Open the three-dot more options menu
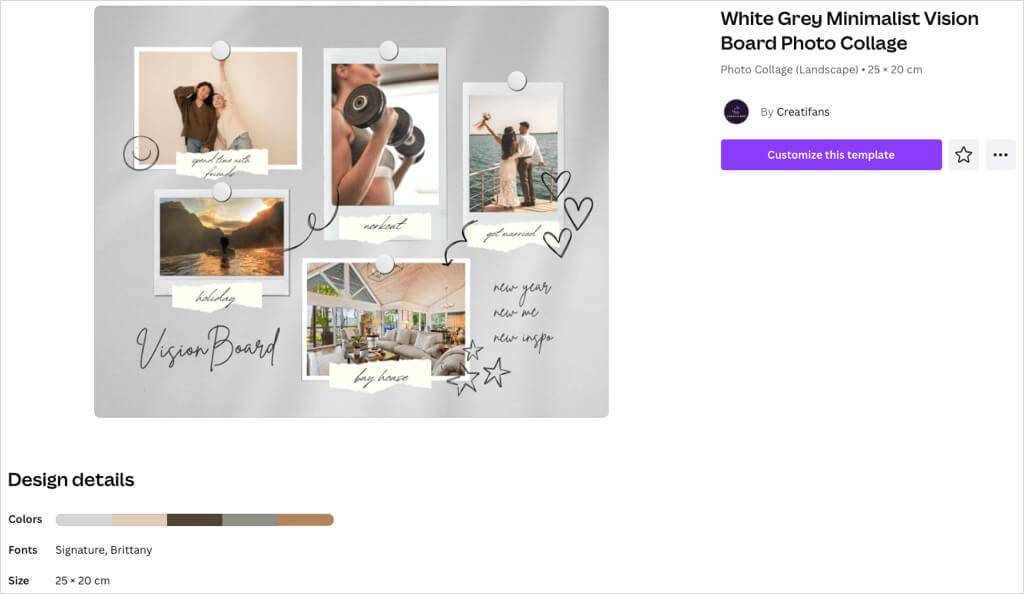This screenshot has width=1024, height=594. point(1000,155)
